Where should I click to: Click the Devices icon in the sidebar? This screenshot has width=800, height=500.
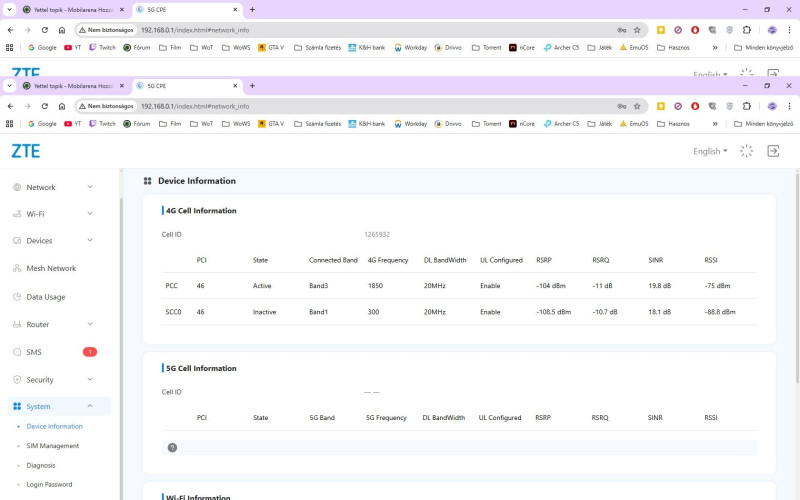(x=17, y=240)
